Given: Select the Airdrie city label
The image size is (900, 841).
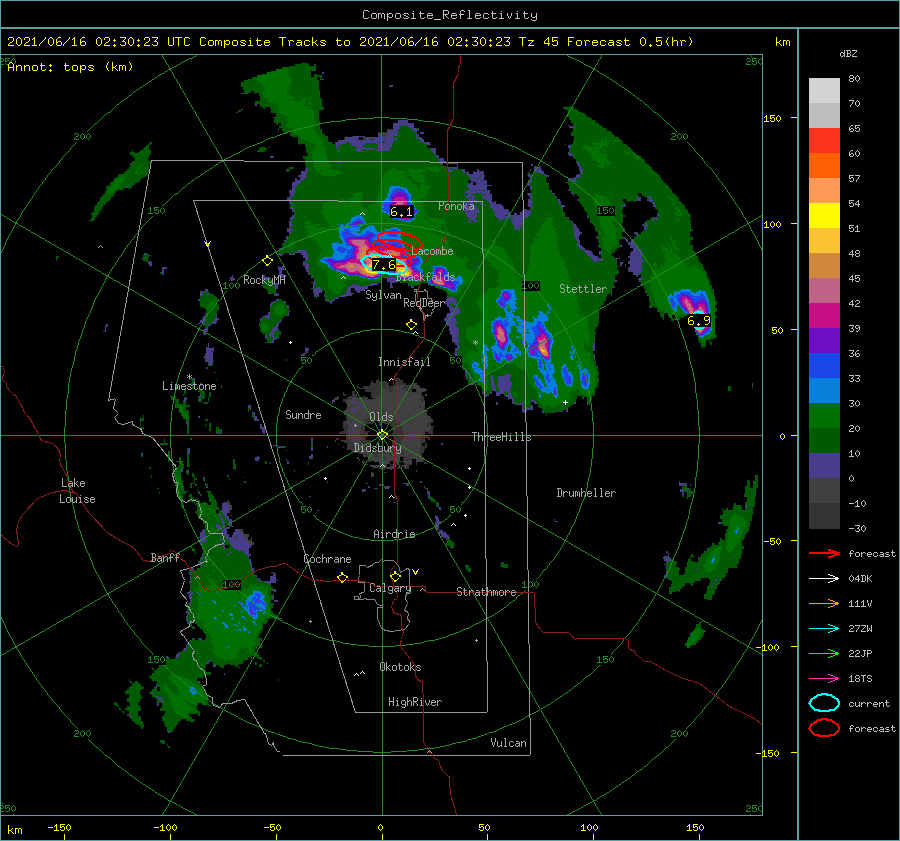Looking at the screenshot, I should tap(394, 534).
